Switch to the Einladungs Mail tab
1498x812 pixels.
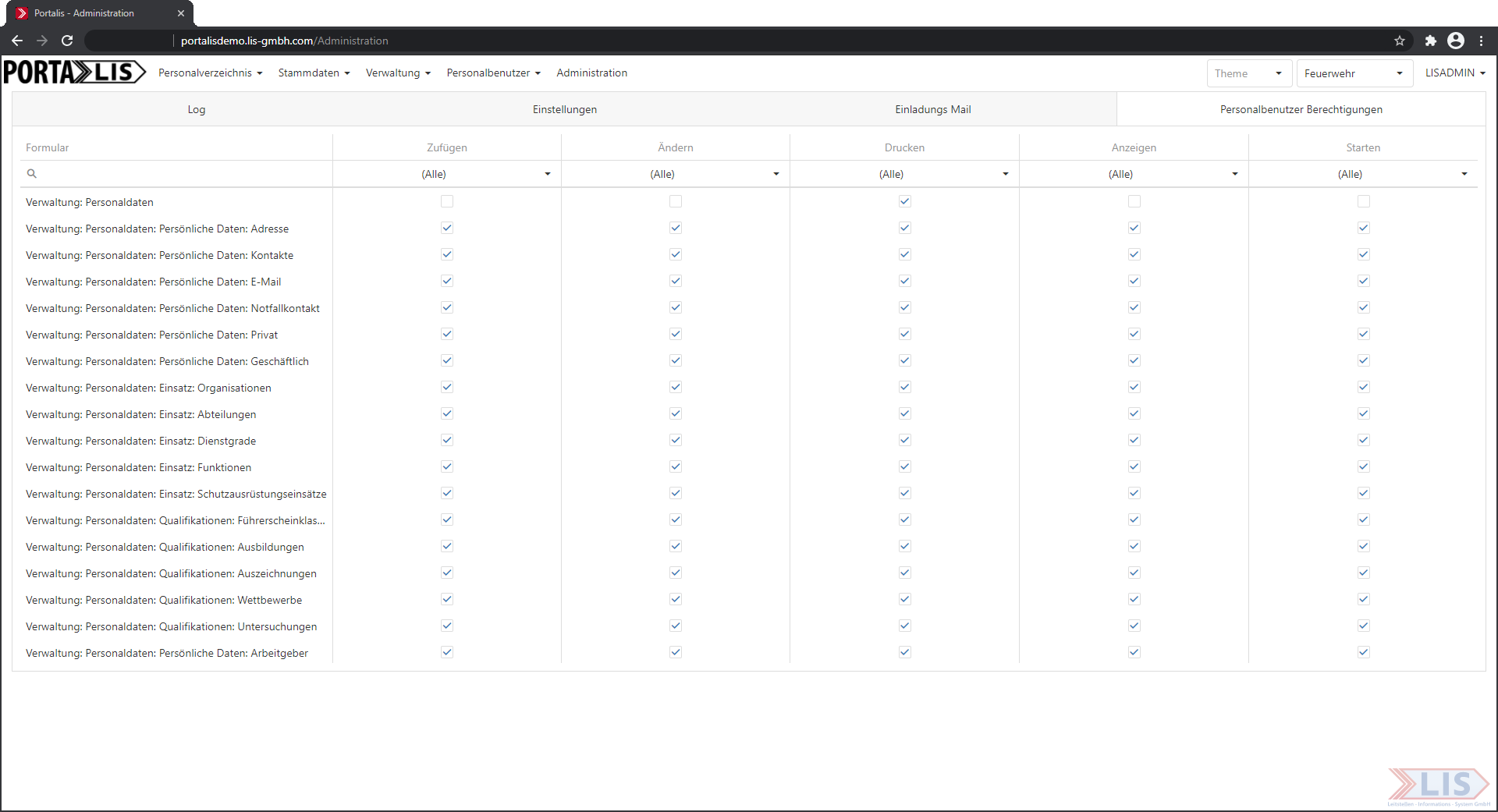pos(933,109)
